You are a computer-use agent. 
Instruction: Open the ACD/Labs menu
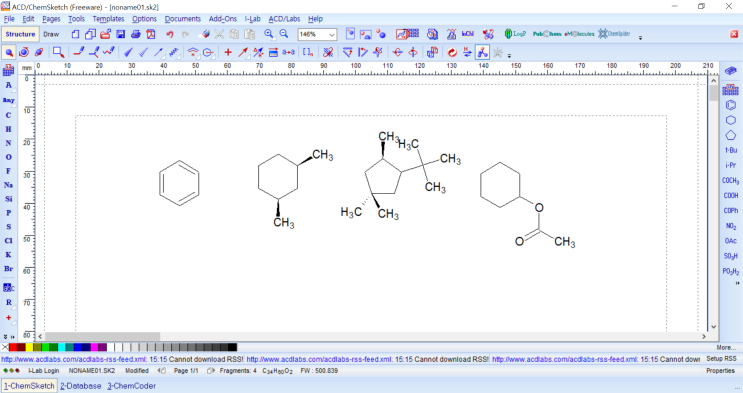[x=284, y=18]
